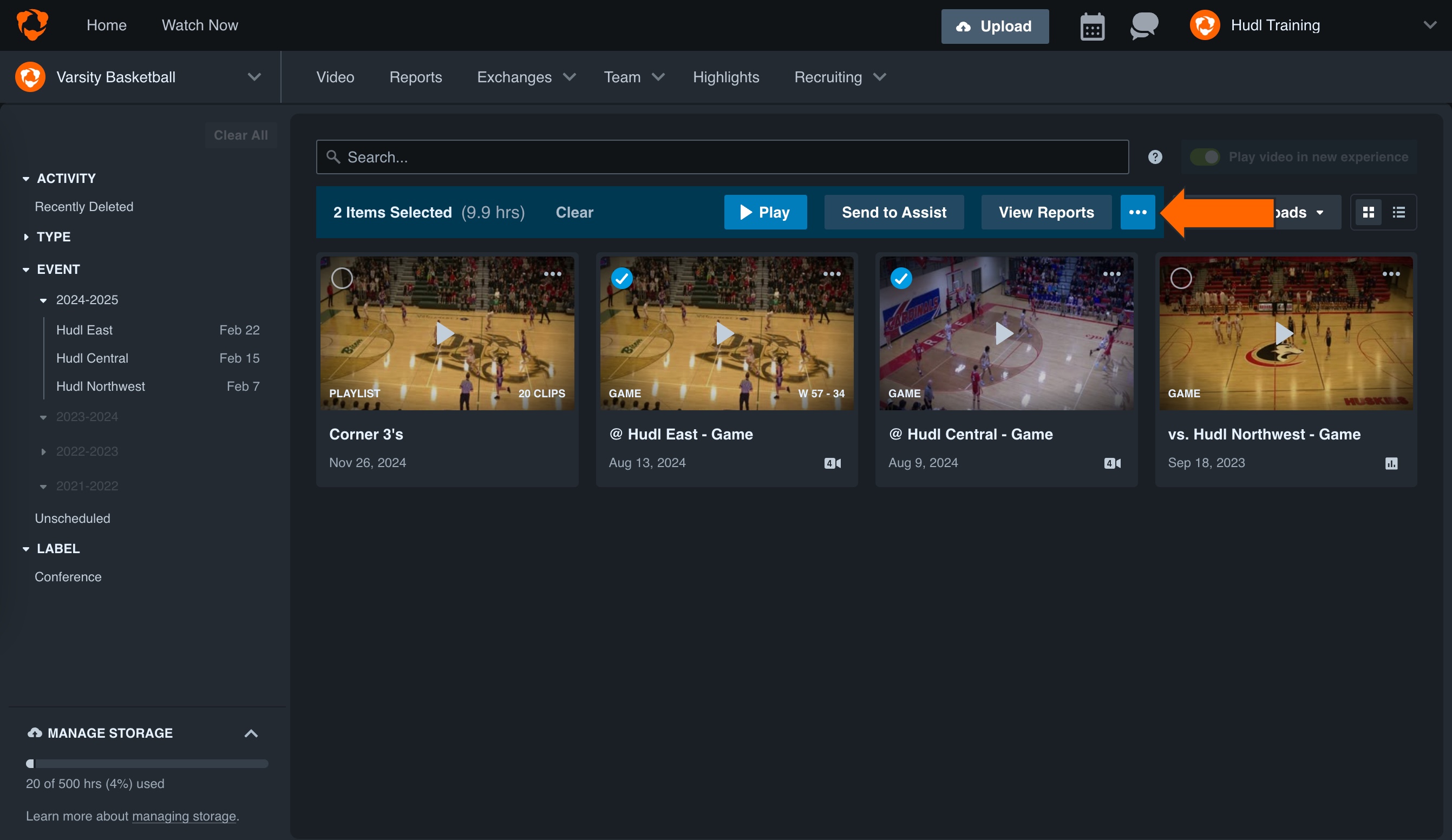Viewport: 1452px width, 840px height.
Task: Switch to list view of videos
Action: pos(1399,212)
